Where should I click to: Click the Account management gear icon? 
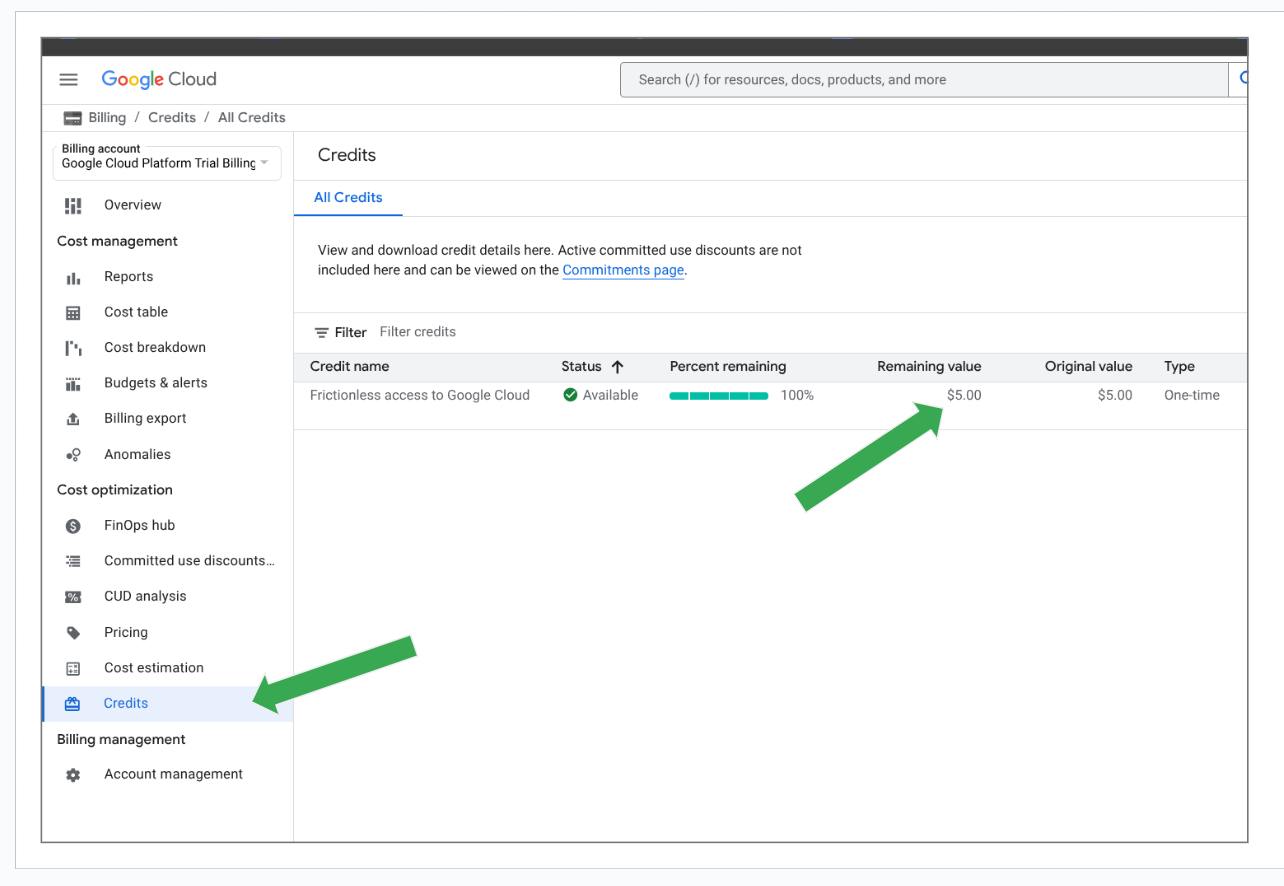(73, 775)
